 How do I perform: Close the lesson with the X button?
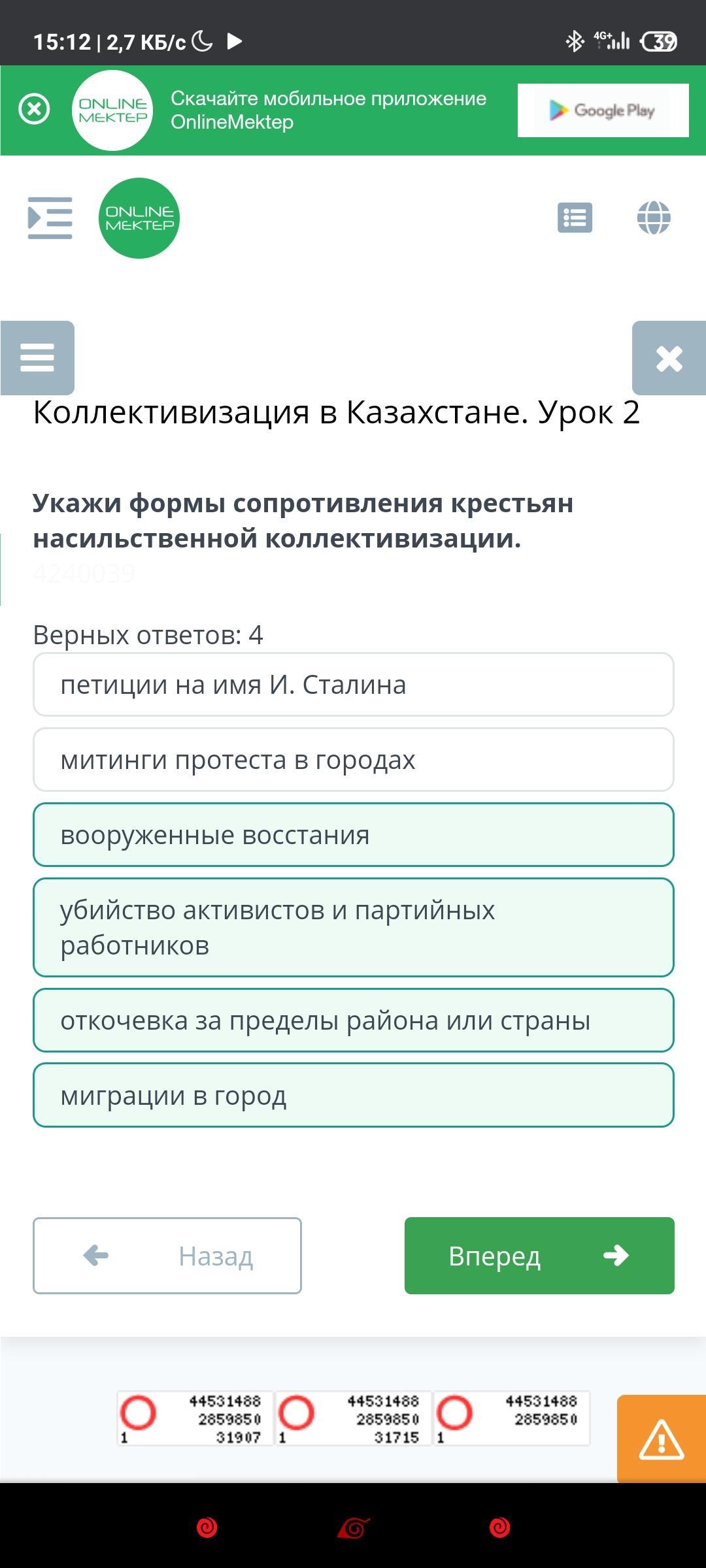click(669, 358)
